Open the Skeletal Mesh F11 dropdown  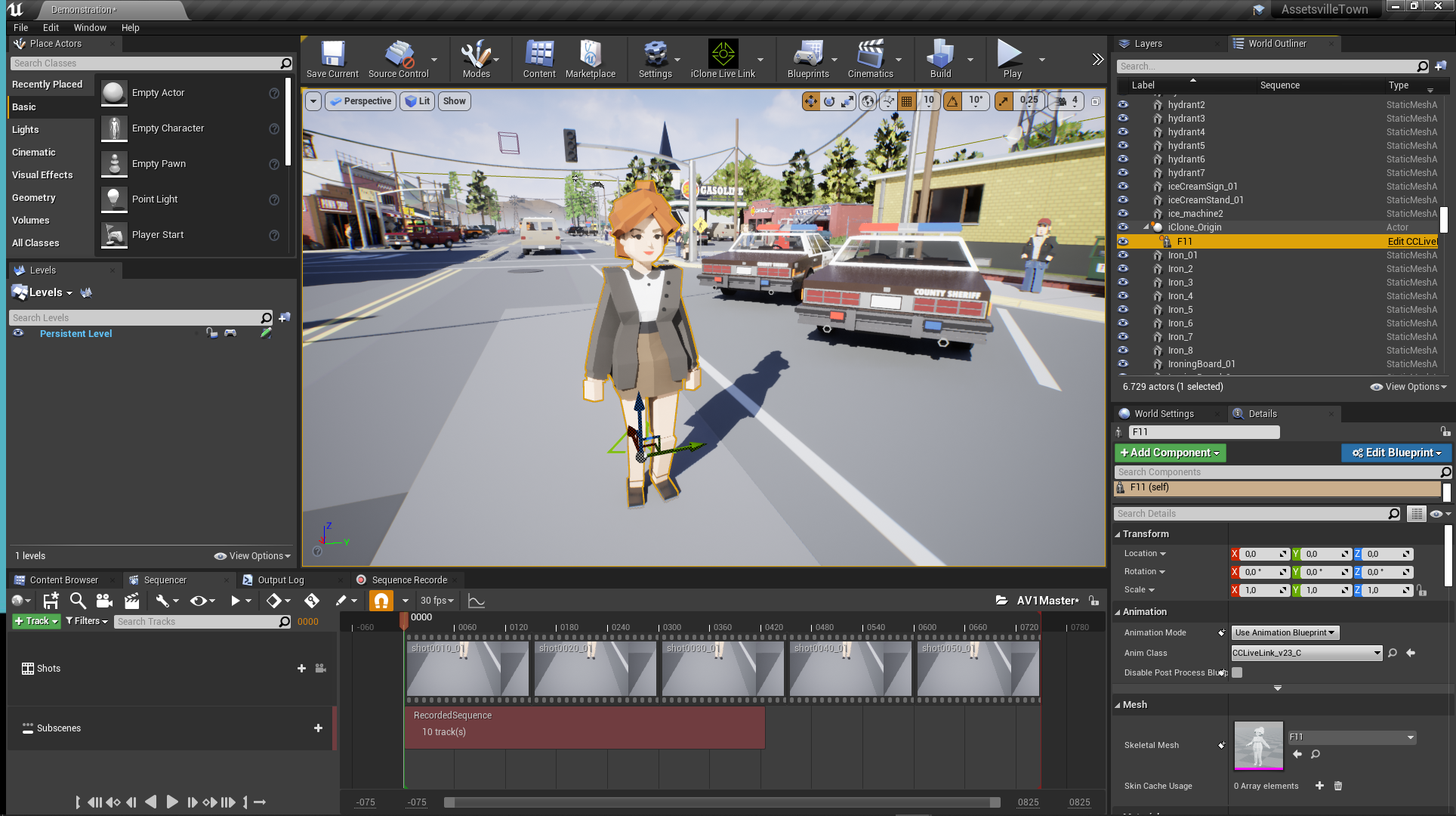1352,737
